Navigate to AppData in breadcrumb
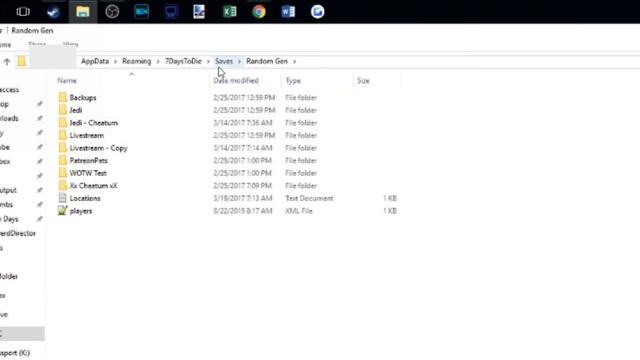This screenshot has height=360, width=640. click(95, 61)
